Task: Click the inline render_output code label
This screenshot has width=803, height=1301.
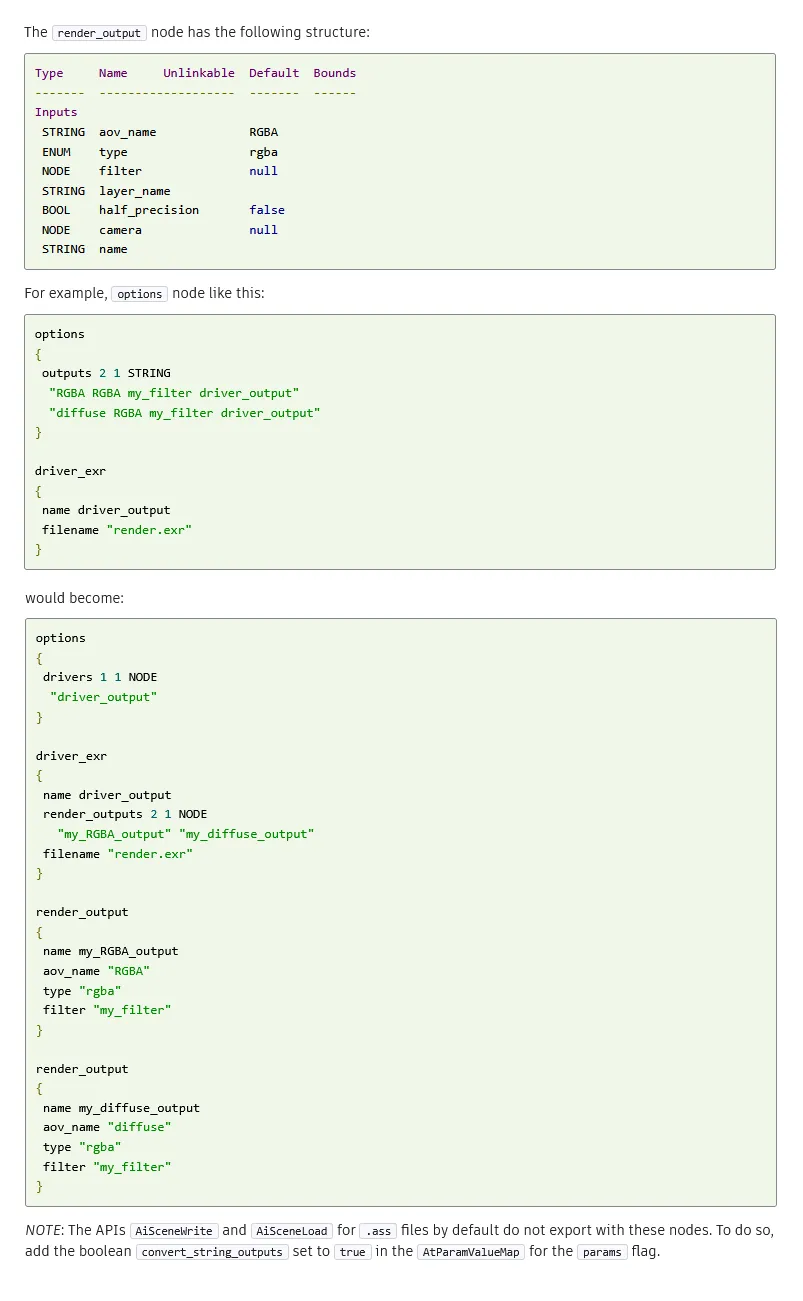Action: (99, 32)
